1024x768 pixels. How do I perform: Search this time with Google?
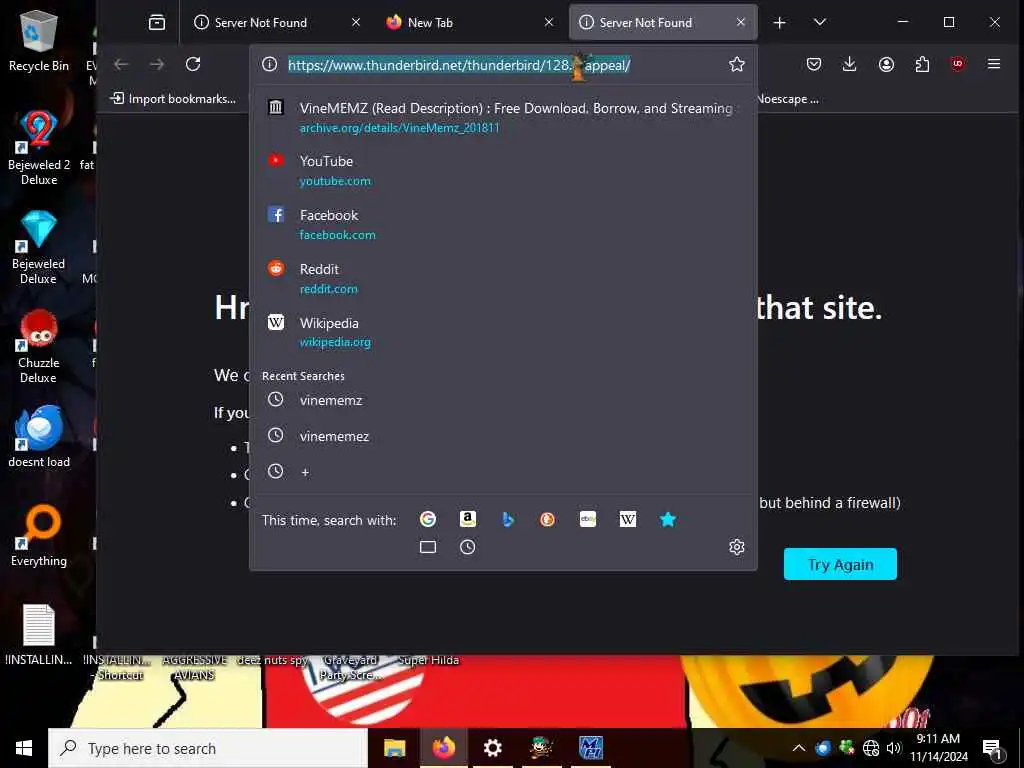(428, 519)
